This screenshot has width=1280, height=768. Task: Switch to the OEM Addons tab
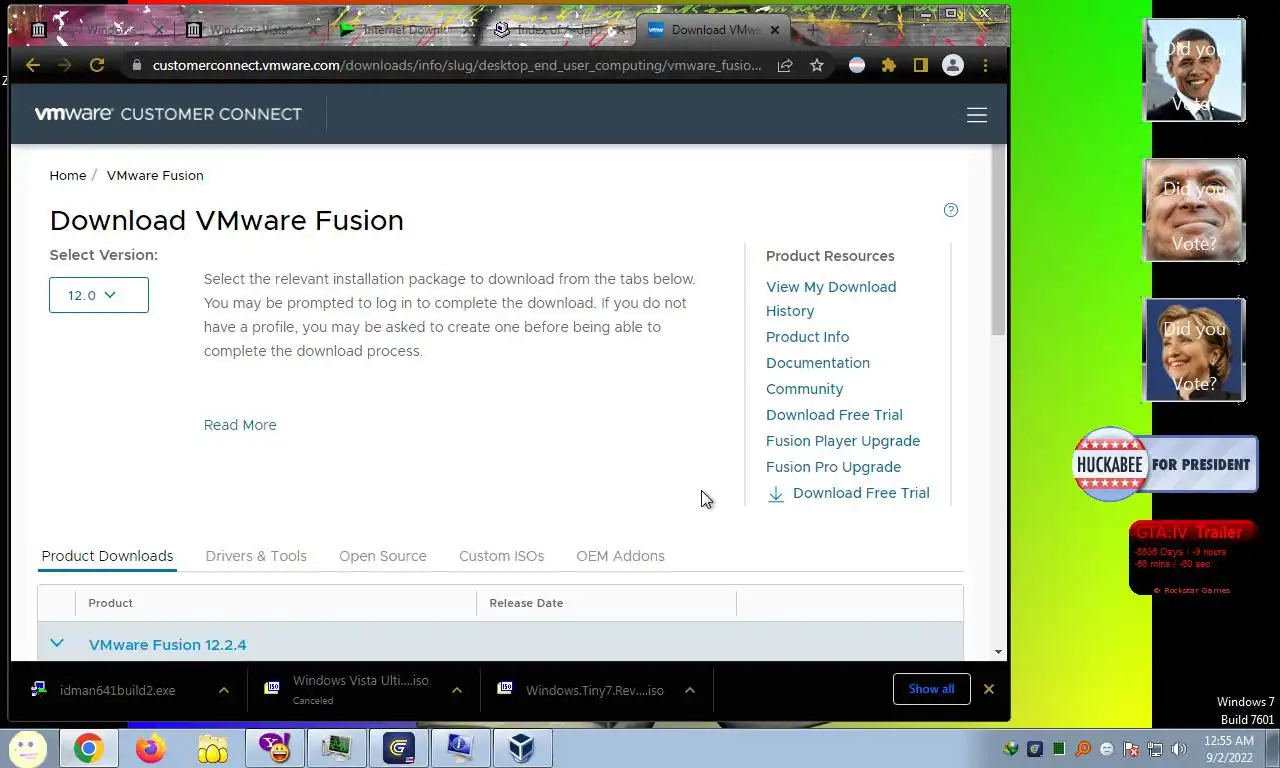click(620, 556)
